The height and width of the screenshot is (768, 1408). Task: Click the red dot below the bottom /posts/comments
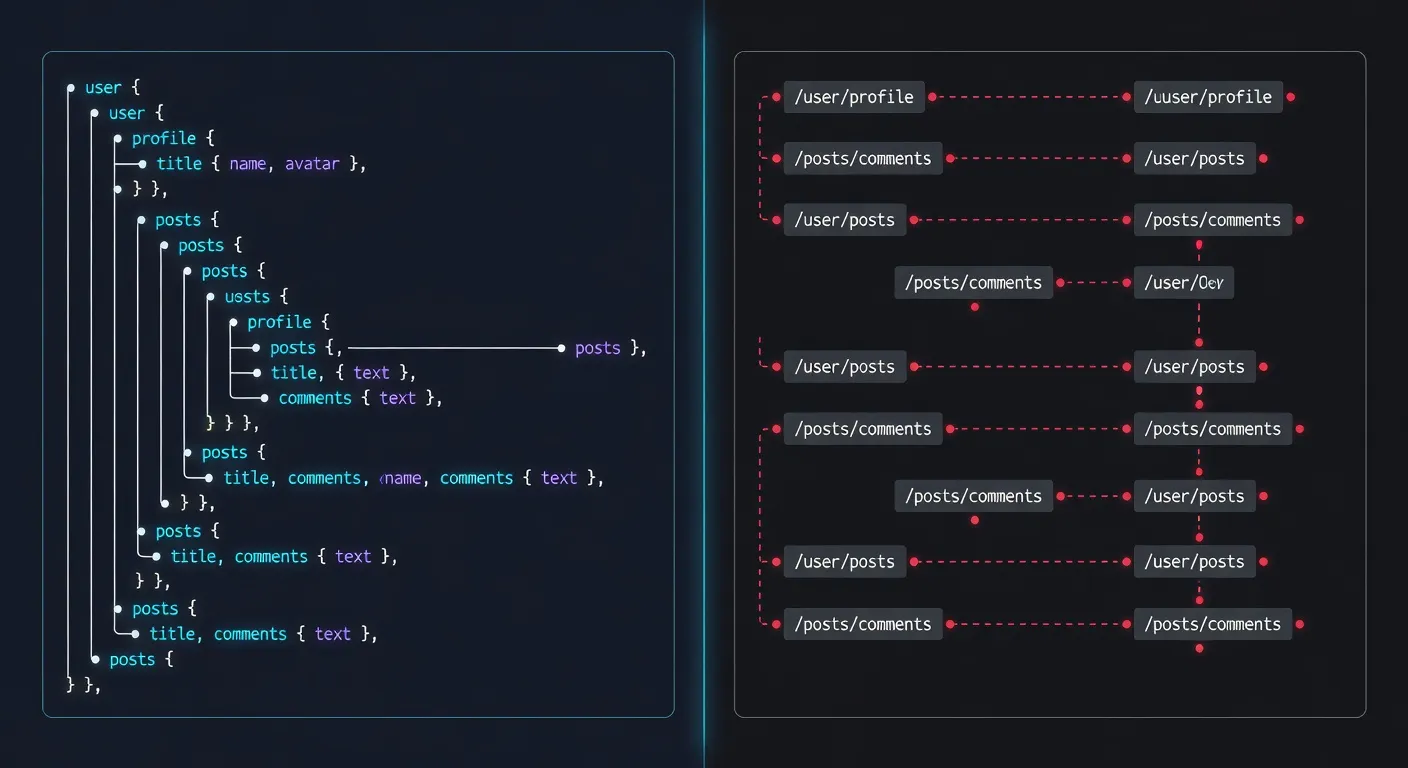click(1199, 648)
